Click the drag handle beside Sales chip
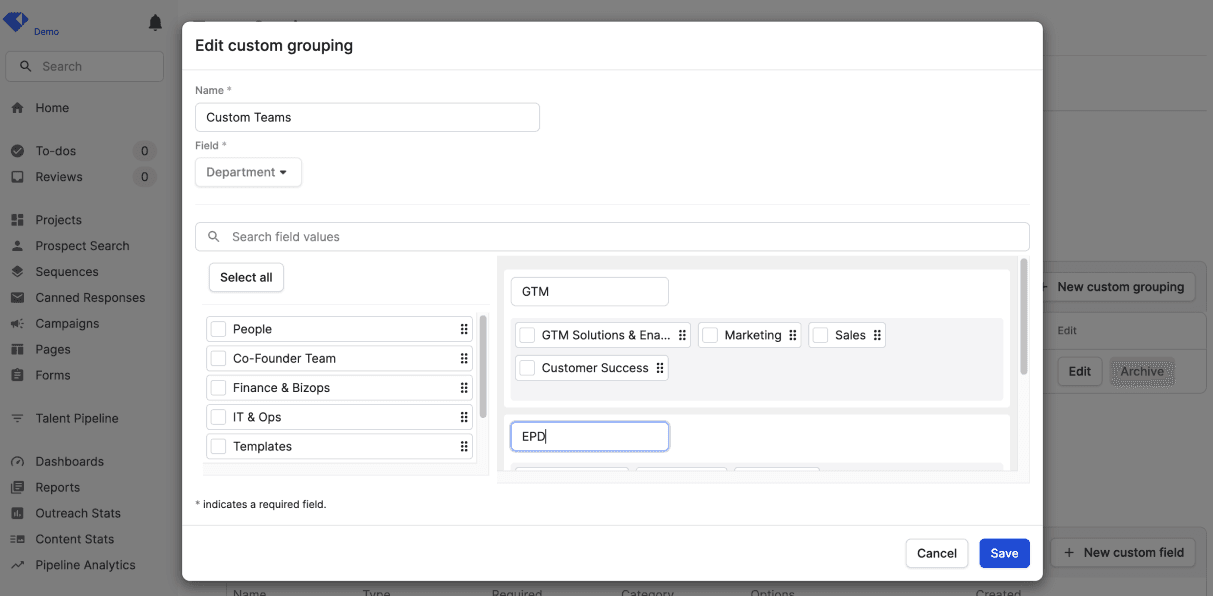 coord(877,335)
